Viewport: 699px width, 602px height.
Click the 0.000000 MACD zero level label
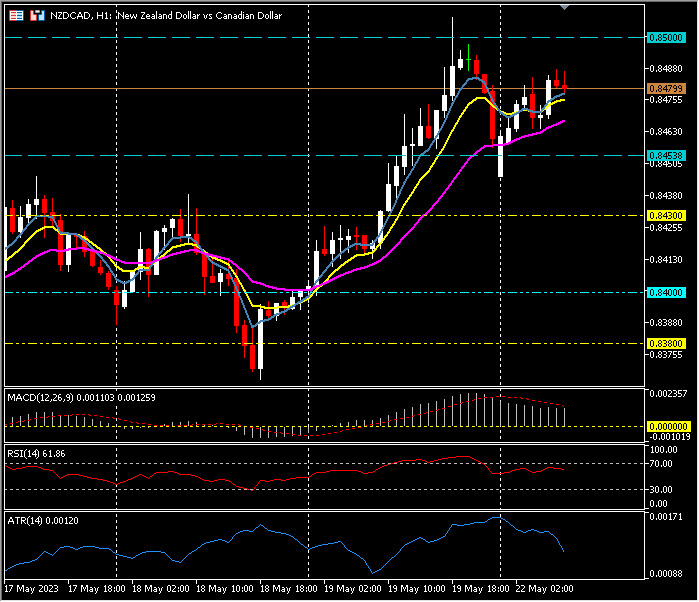coord(666,426)
